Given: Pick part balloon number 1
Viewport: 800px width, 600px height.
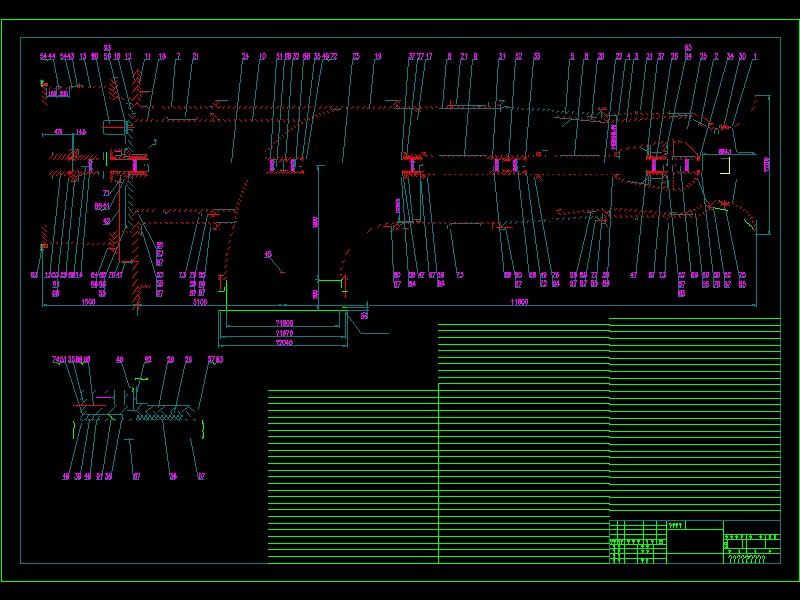Looking at the screenshot, I should 755,56.
